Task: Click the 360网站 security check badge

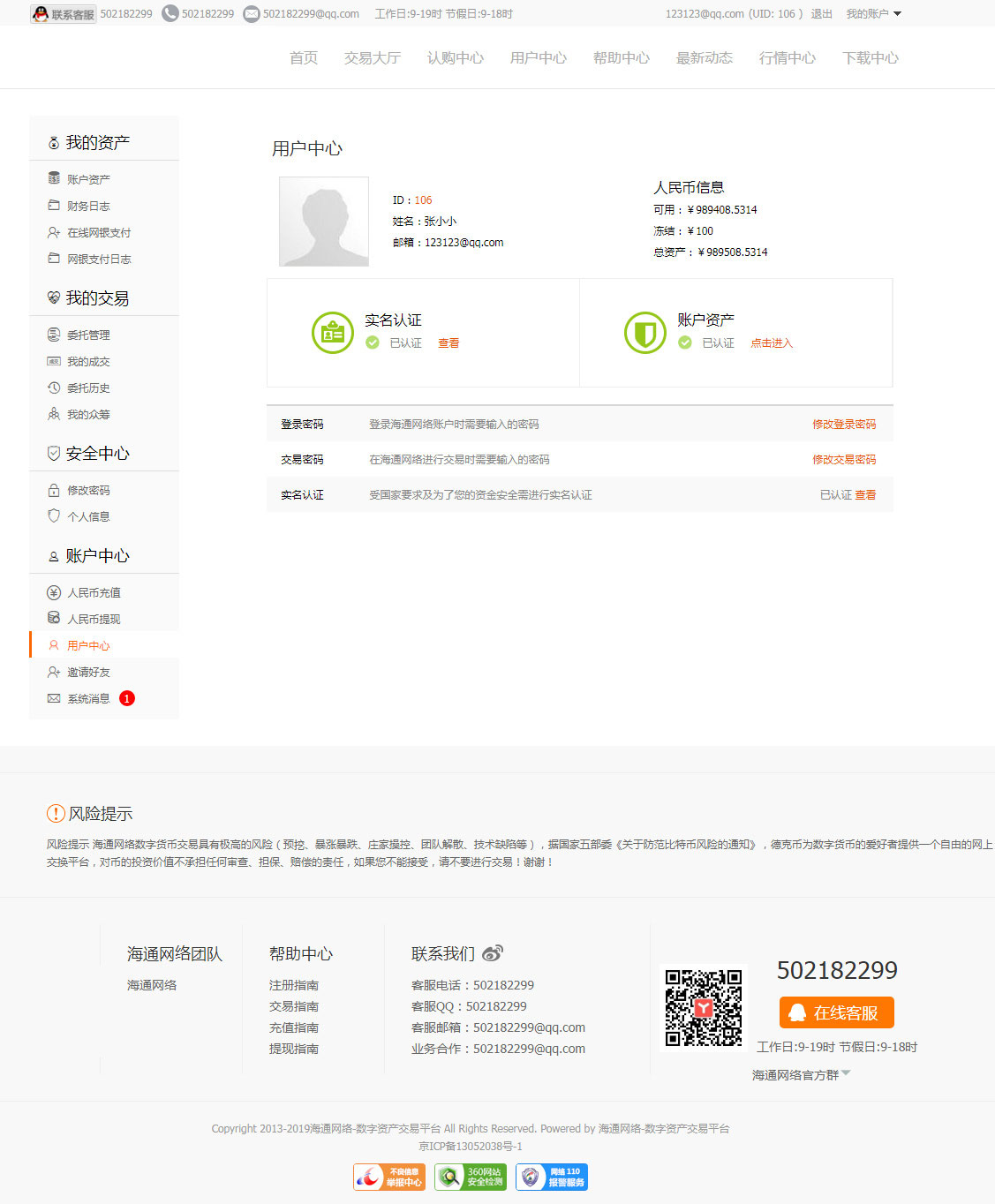Action: point(470,1177)
